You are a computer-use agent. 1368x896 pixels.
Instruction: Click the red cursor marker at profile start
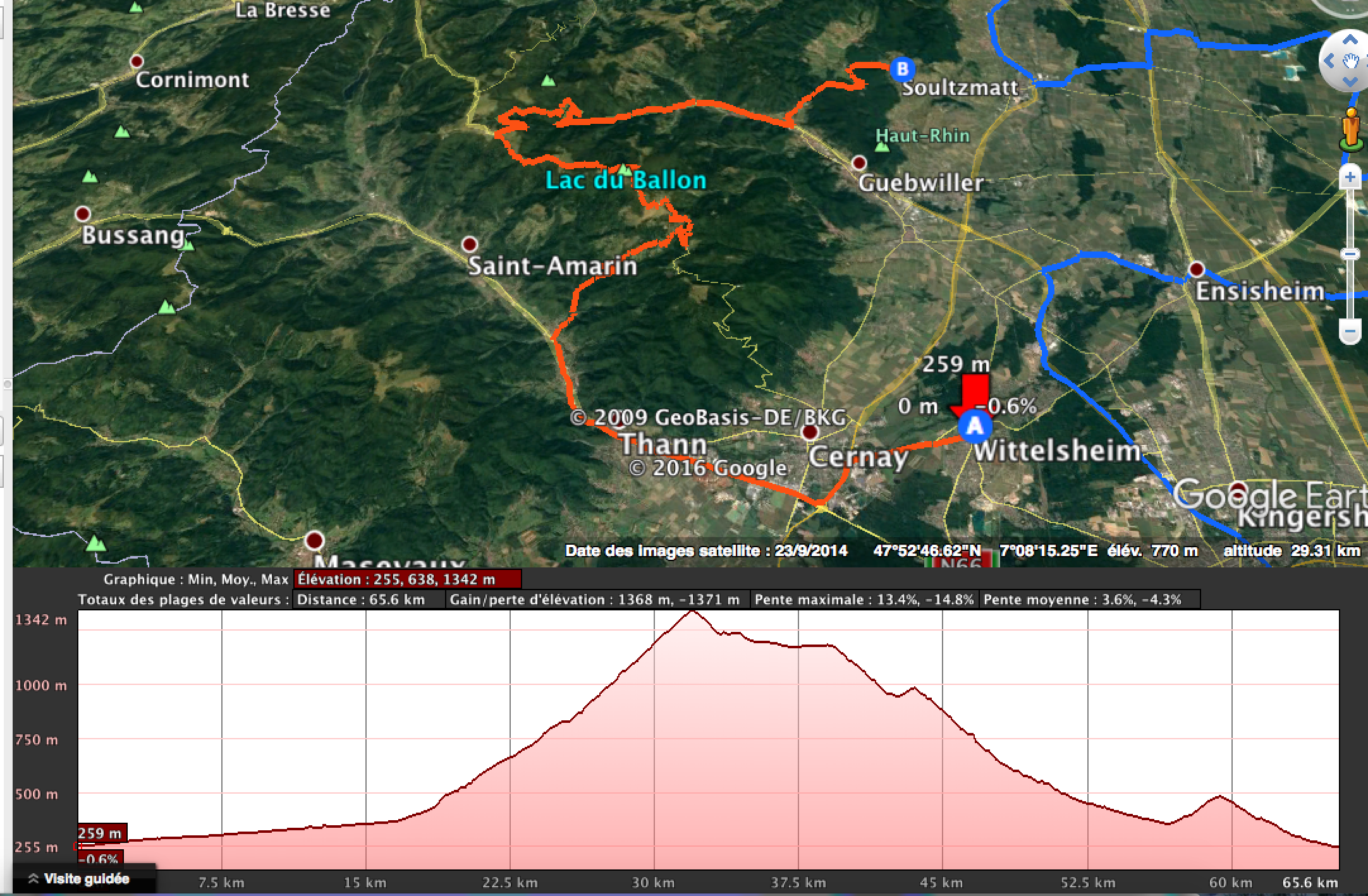pyautogui.click(x=78, y=846)
